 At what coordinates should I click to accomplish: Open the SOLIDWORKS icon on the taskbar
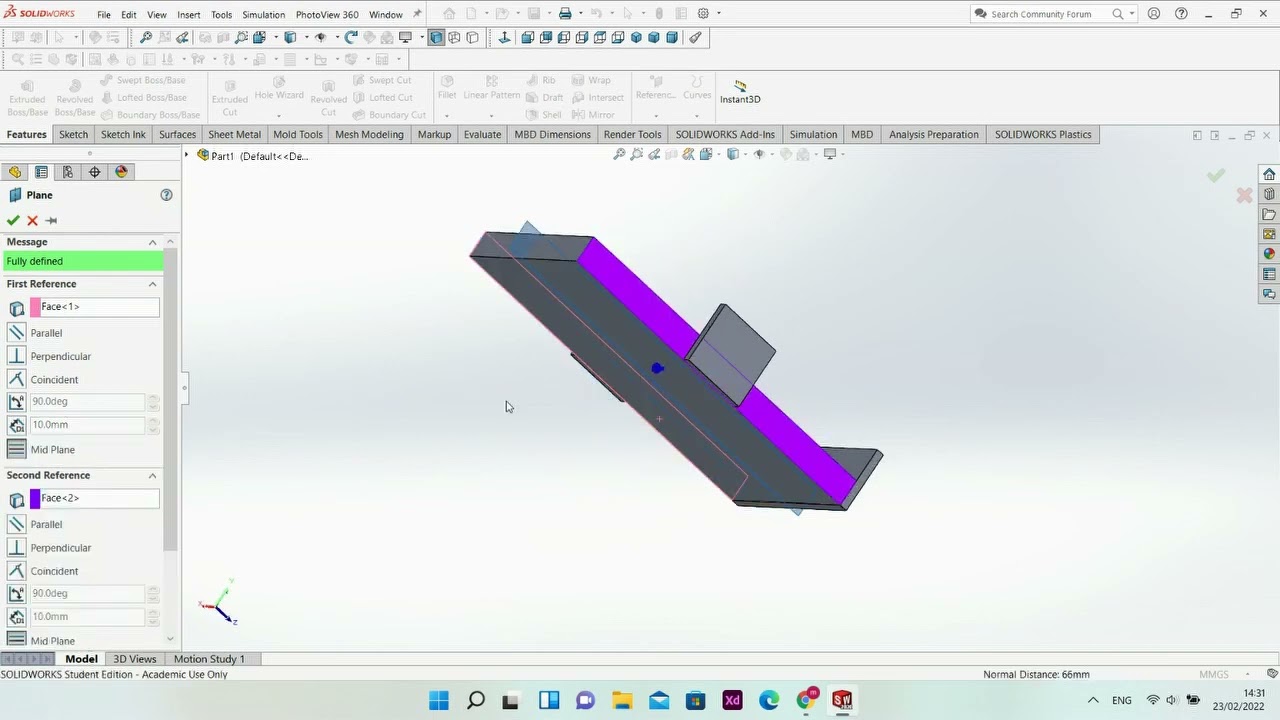[x=842, y=700]
